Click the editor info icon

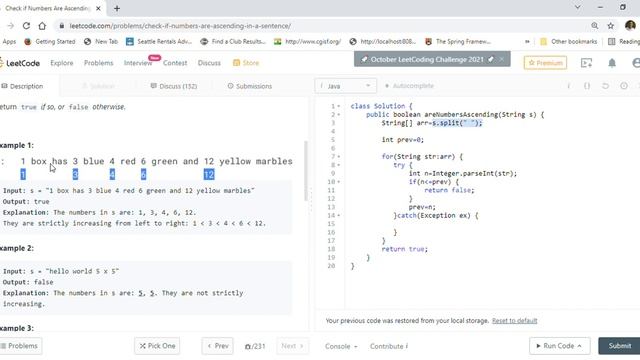569,86
